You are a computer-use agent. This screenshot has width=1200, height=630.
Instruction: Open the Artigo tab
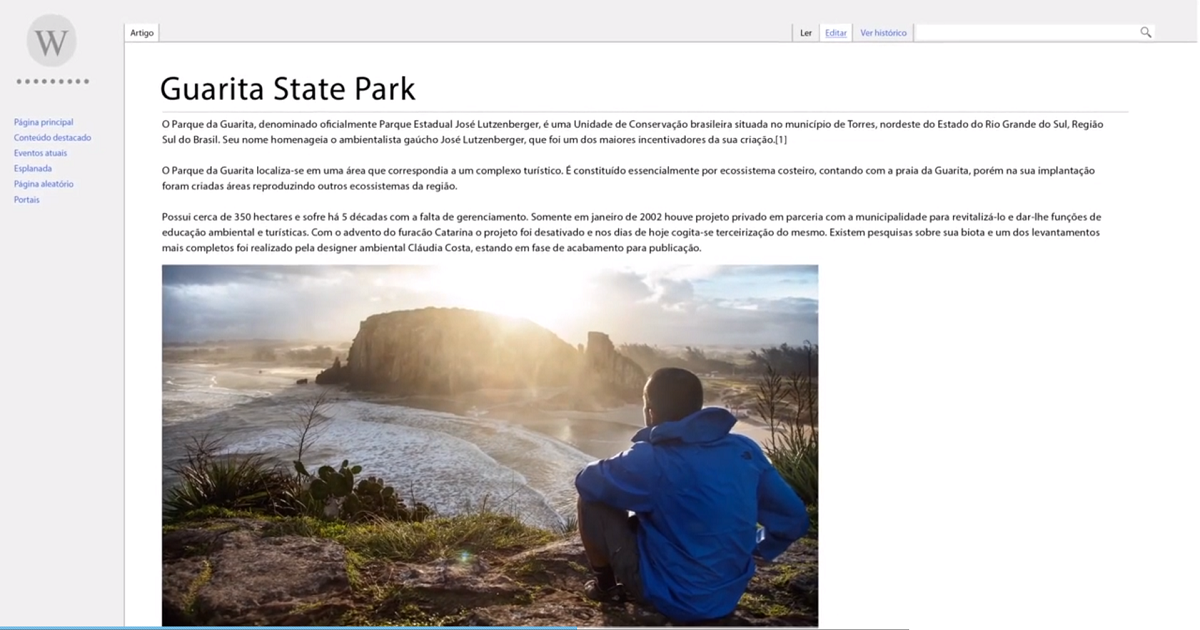142,33
